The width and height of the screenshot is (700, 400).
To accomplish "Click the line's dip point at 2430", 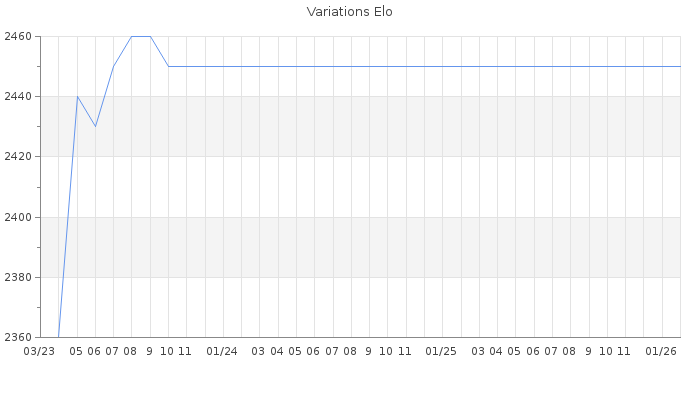I will 95,126.
